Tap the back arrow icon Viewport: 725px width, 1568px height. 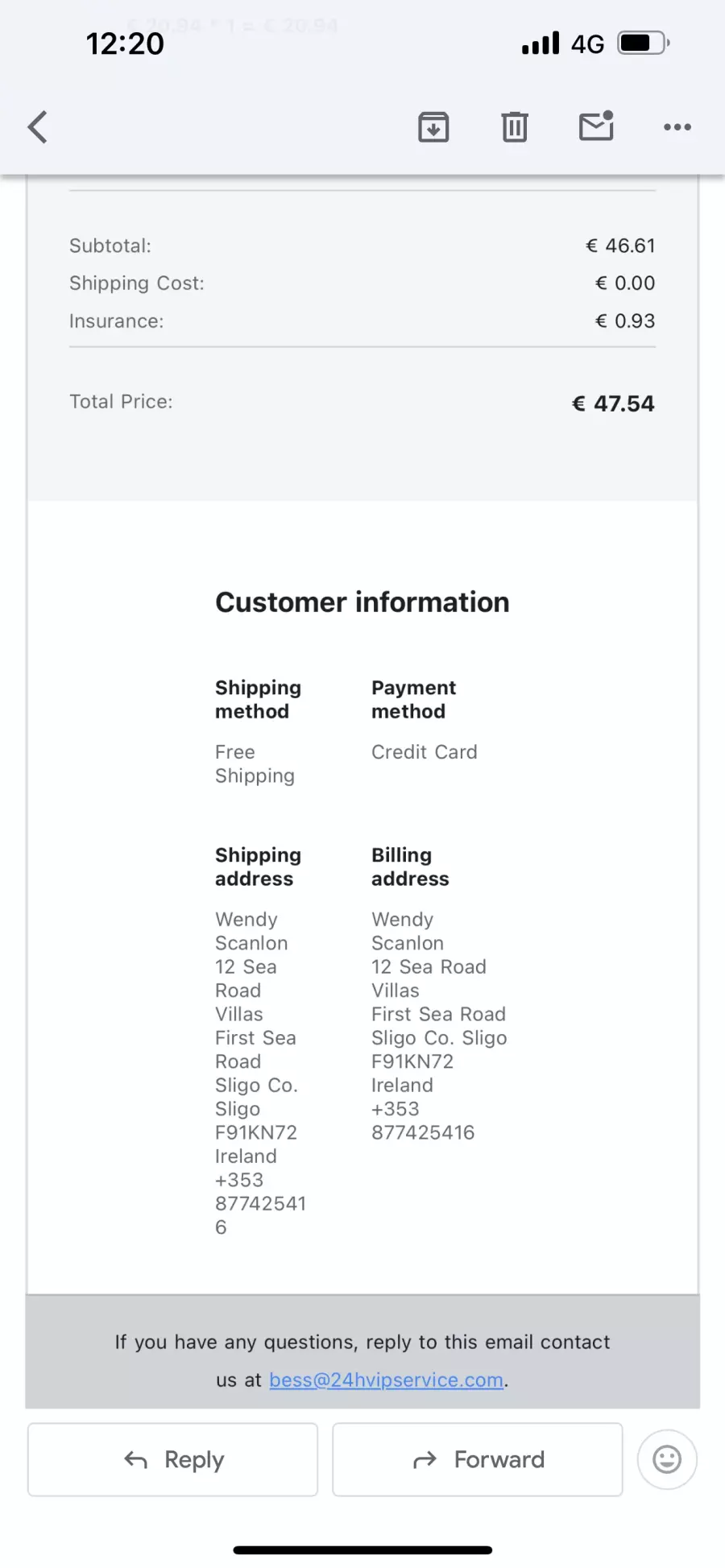pyautogui.click(x=38, y=126)
